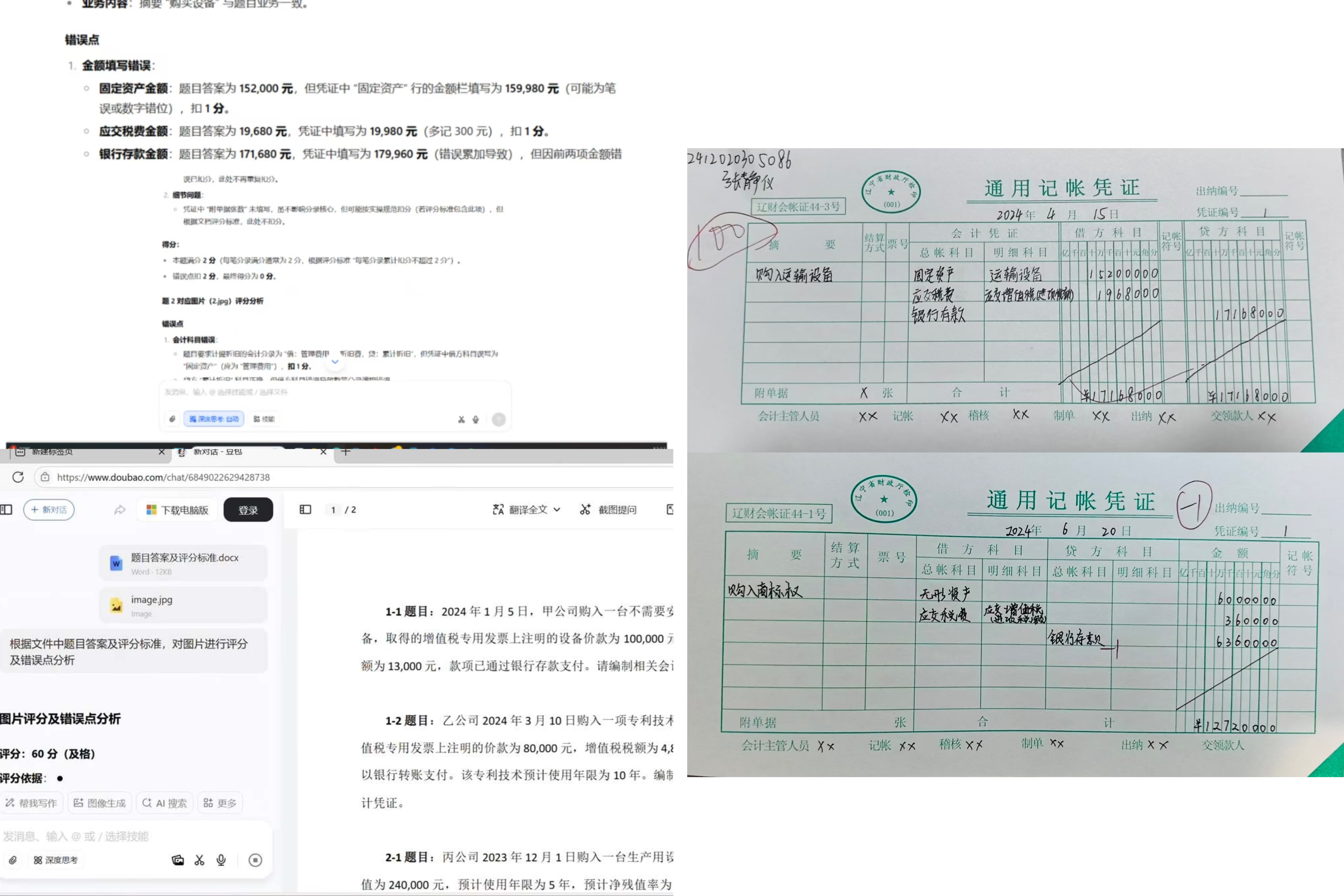Toggle 深度思考:自动 in upper chat box
Viewport: 1344px width, 896px height.
pyautogui.click(x=214, y=419)
